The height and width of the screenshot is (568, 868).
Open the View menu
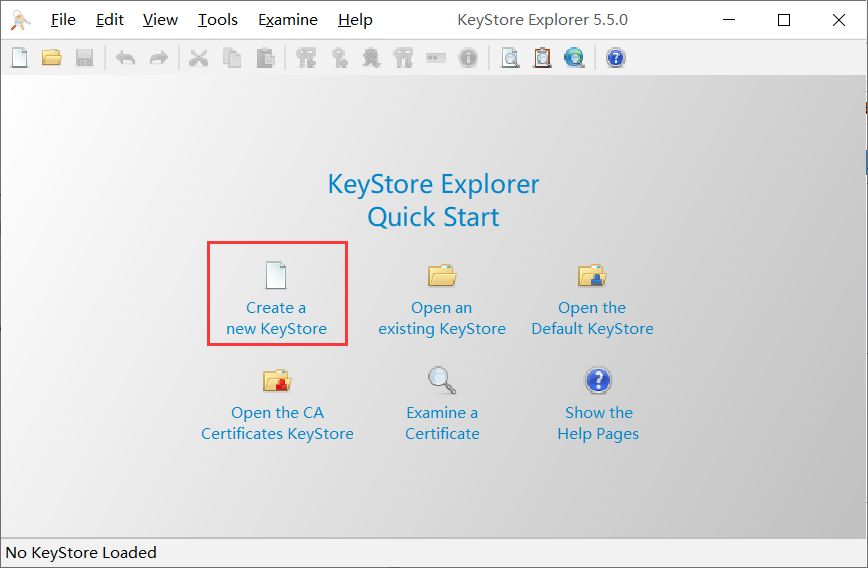(160, 20)
